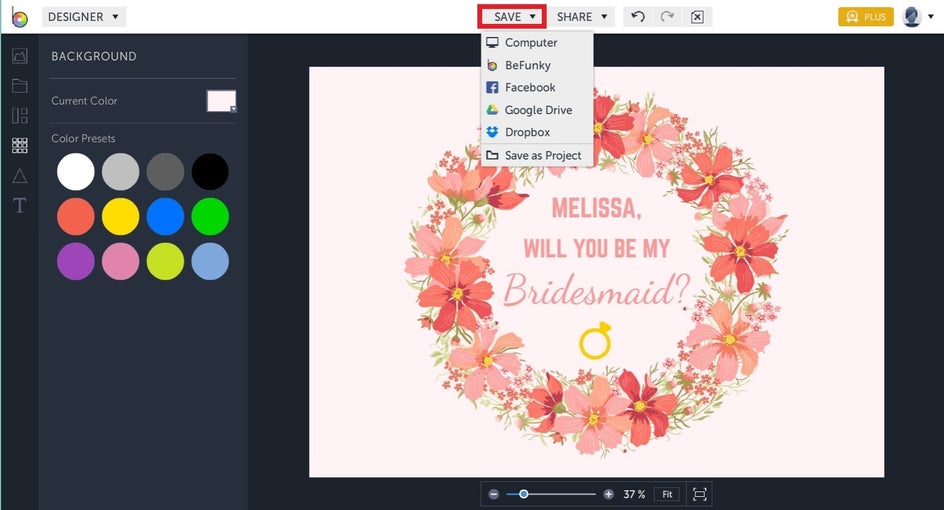944x510 pixels.
Task: Open the folder-shaped sidebar icon
Action: 20,86
